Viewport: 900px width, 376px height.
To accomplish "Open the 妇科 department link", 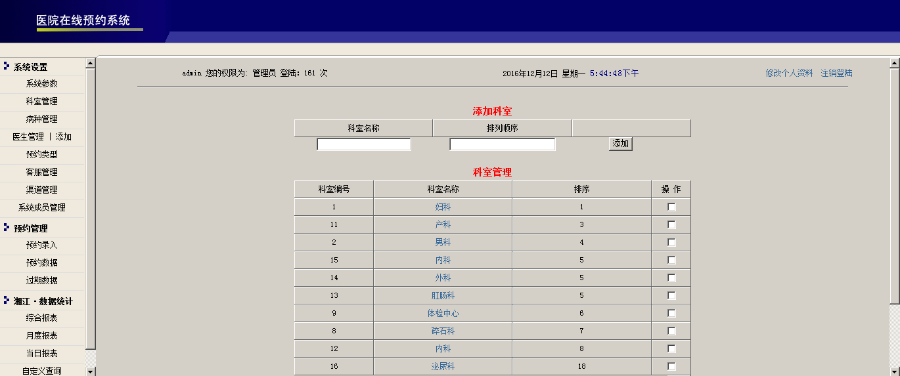I will [443, 207].
